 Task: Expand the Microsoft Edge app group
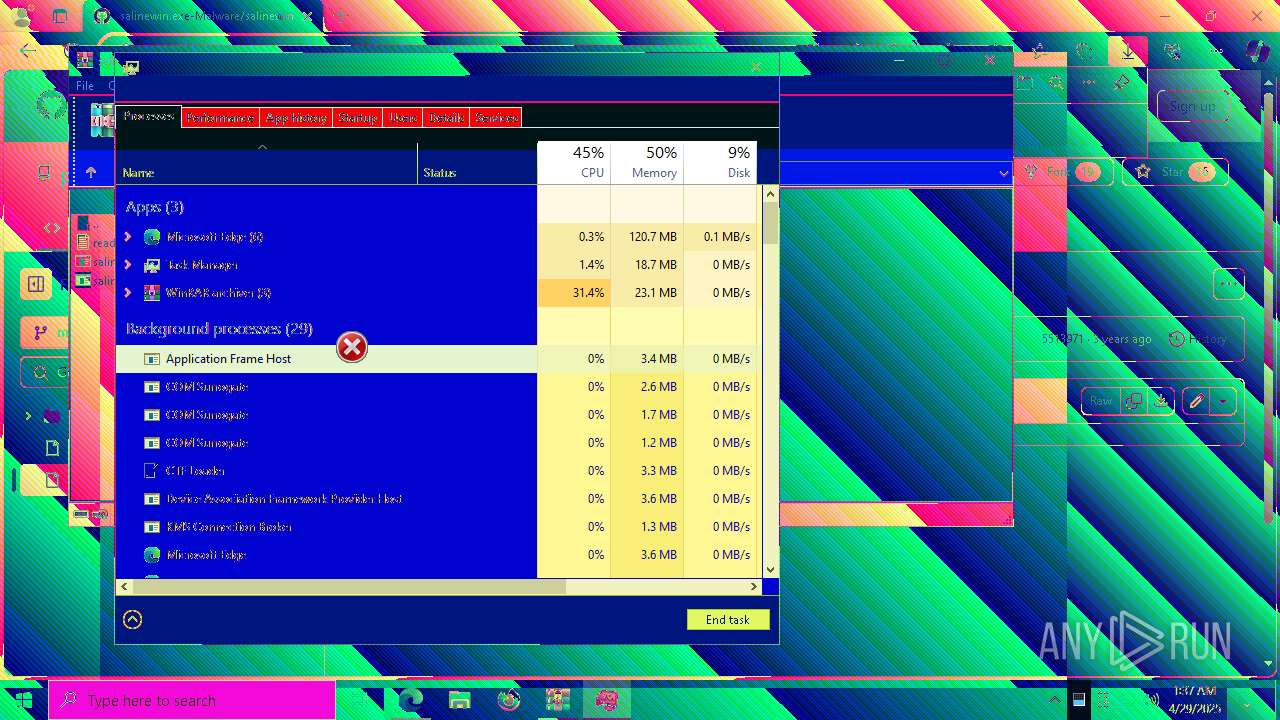[127, 237]
